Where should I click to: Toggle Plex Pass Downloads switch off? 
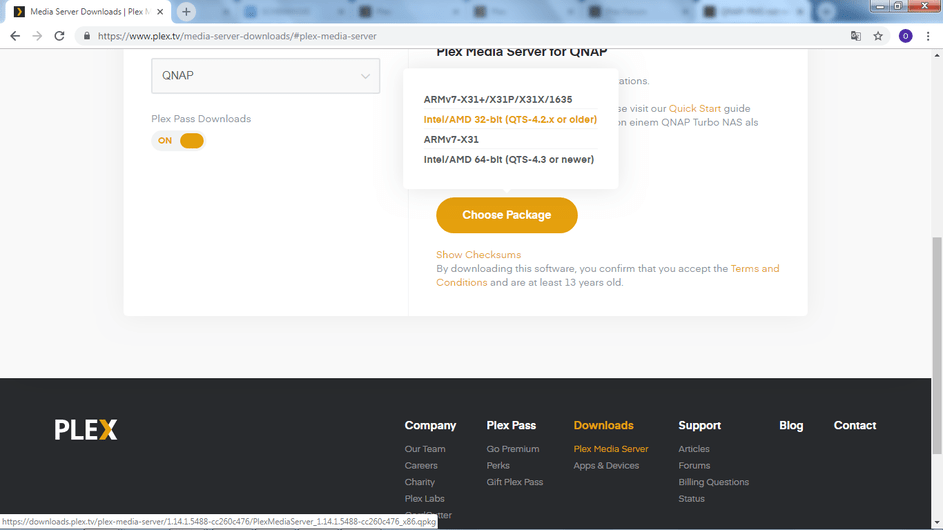point(178,140)
